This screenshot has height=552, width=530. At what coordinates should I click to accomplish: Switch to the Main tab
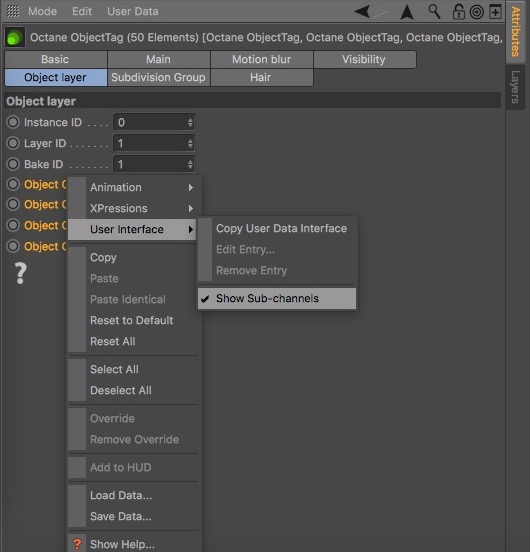click(159, 59)
